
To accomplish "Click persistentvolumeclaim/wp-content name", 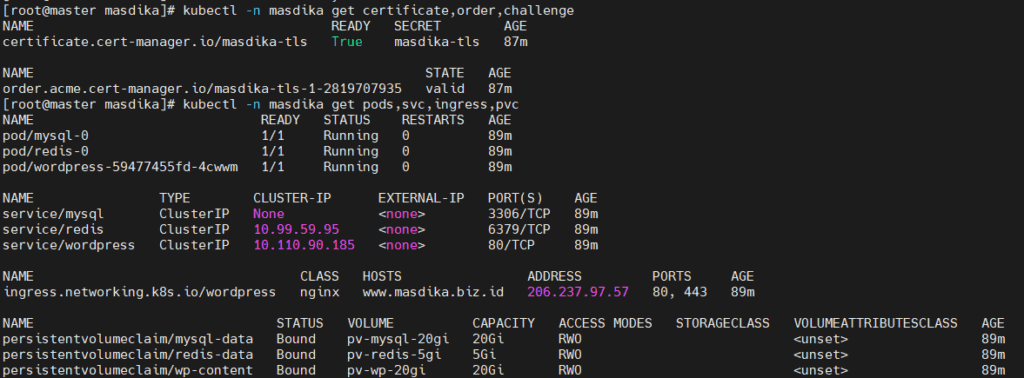I will 127,370.
